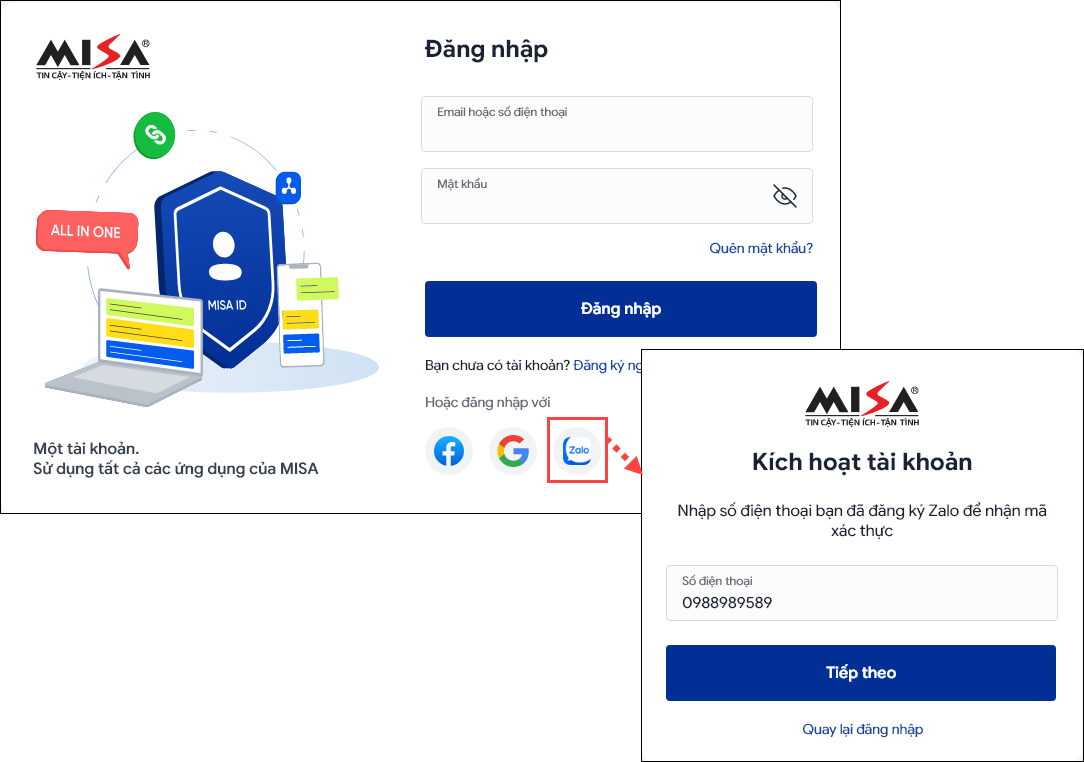Click the ALL IN ONE speech bubble
The image size is (1084, 762).
click(86, 233)
